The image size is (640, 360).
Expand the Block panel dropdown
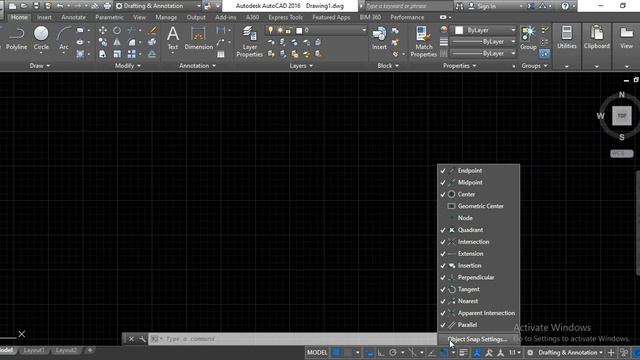coord(388,66)
